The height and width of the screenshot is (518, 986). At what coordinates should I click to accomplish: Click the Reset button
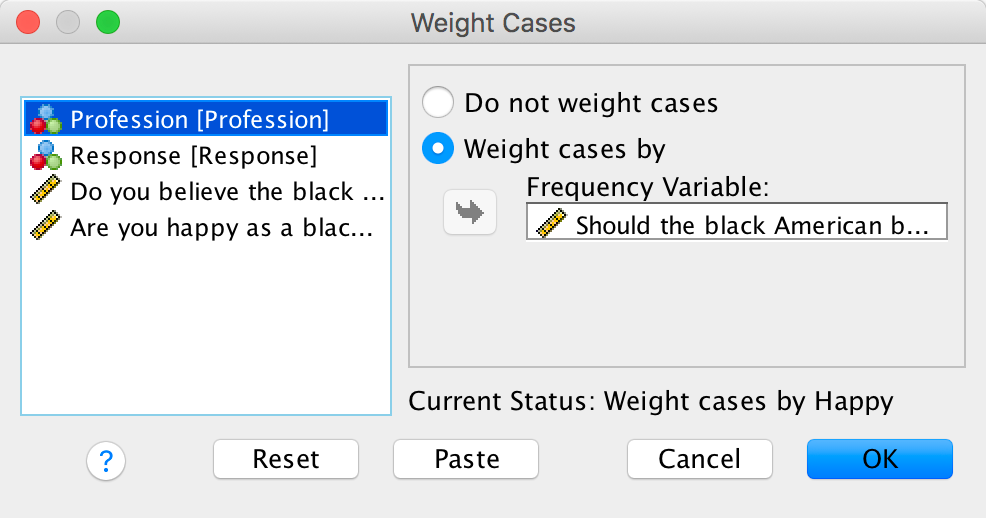pyautogui.click(x=286, y=459)
